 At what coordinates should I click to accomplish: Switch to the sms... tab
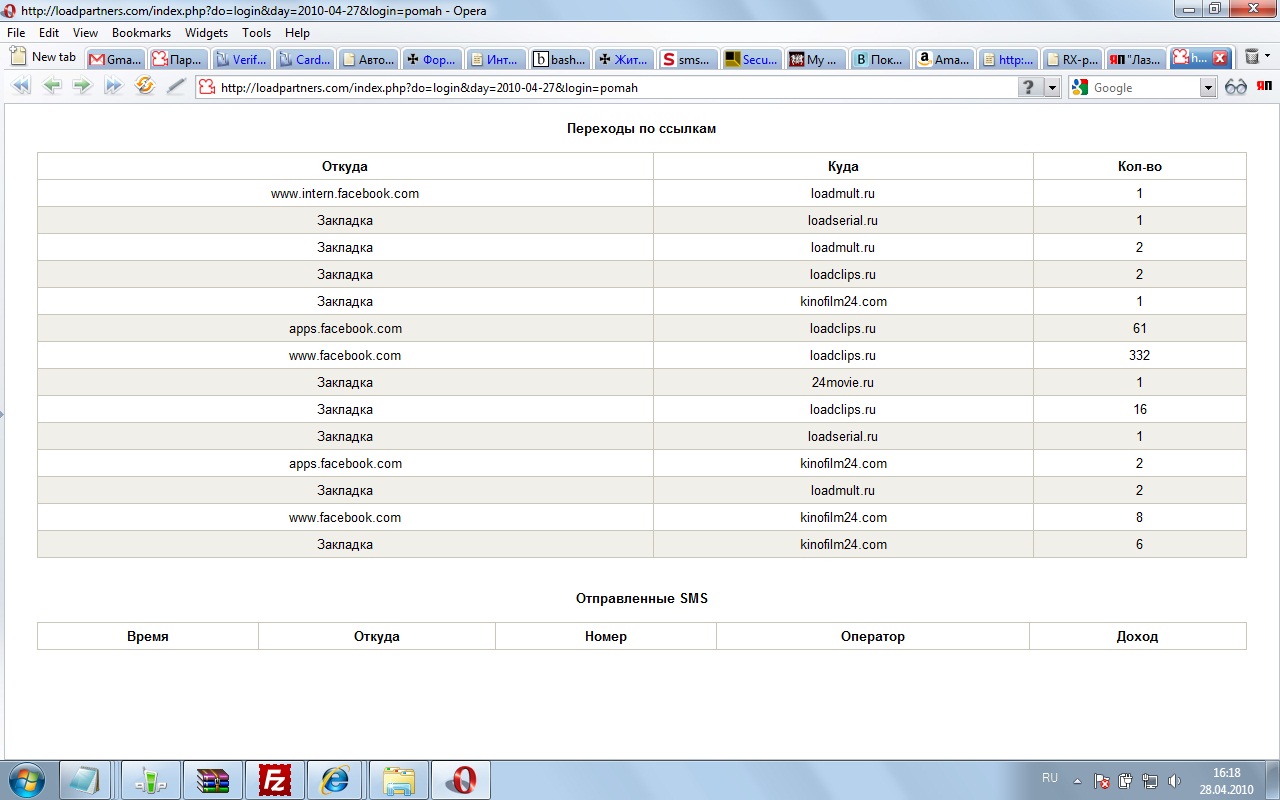click(x=686, y=59)
